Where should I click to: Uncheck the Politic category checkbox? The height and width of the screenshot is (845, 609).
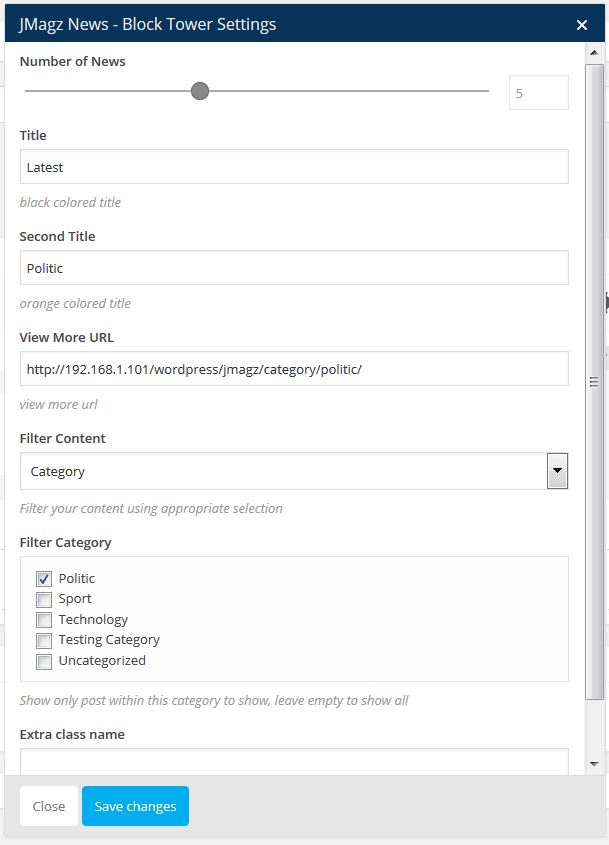click(44, 579)
